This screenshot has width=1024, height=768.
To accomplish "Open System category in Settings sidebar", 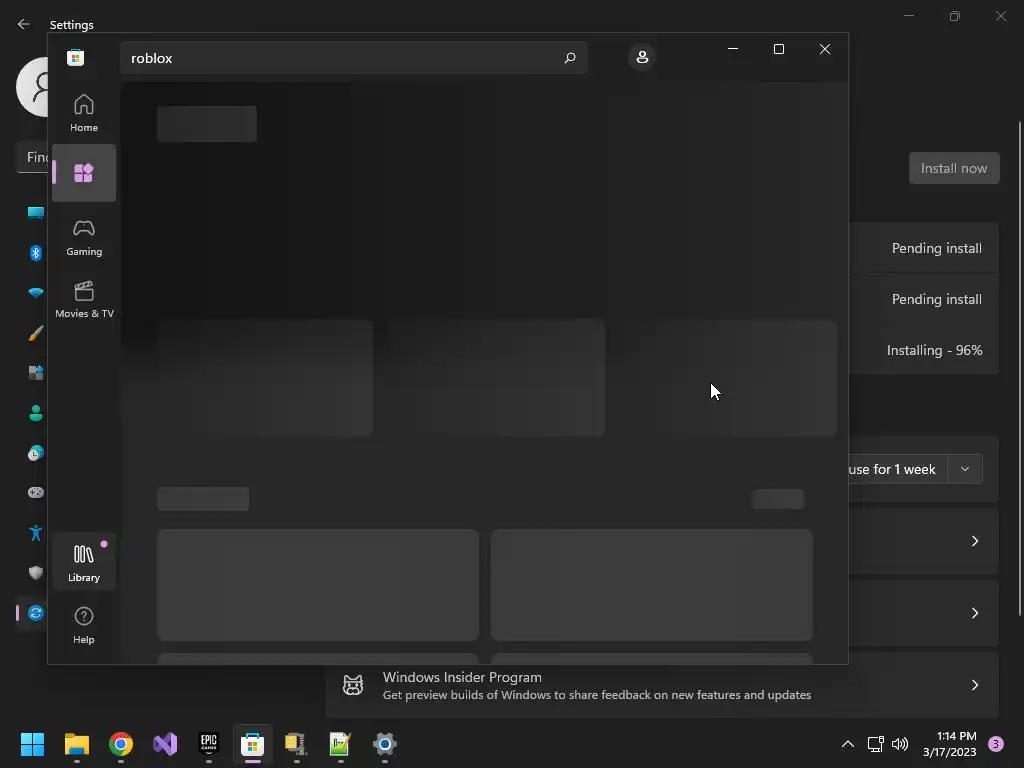I will point(36,213).
